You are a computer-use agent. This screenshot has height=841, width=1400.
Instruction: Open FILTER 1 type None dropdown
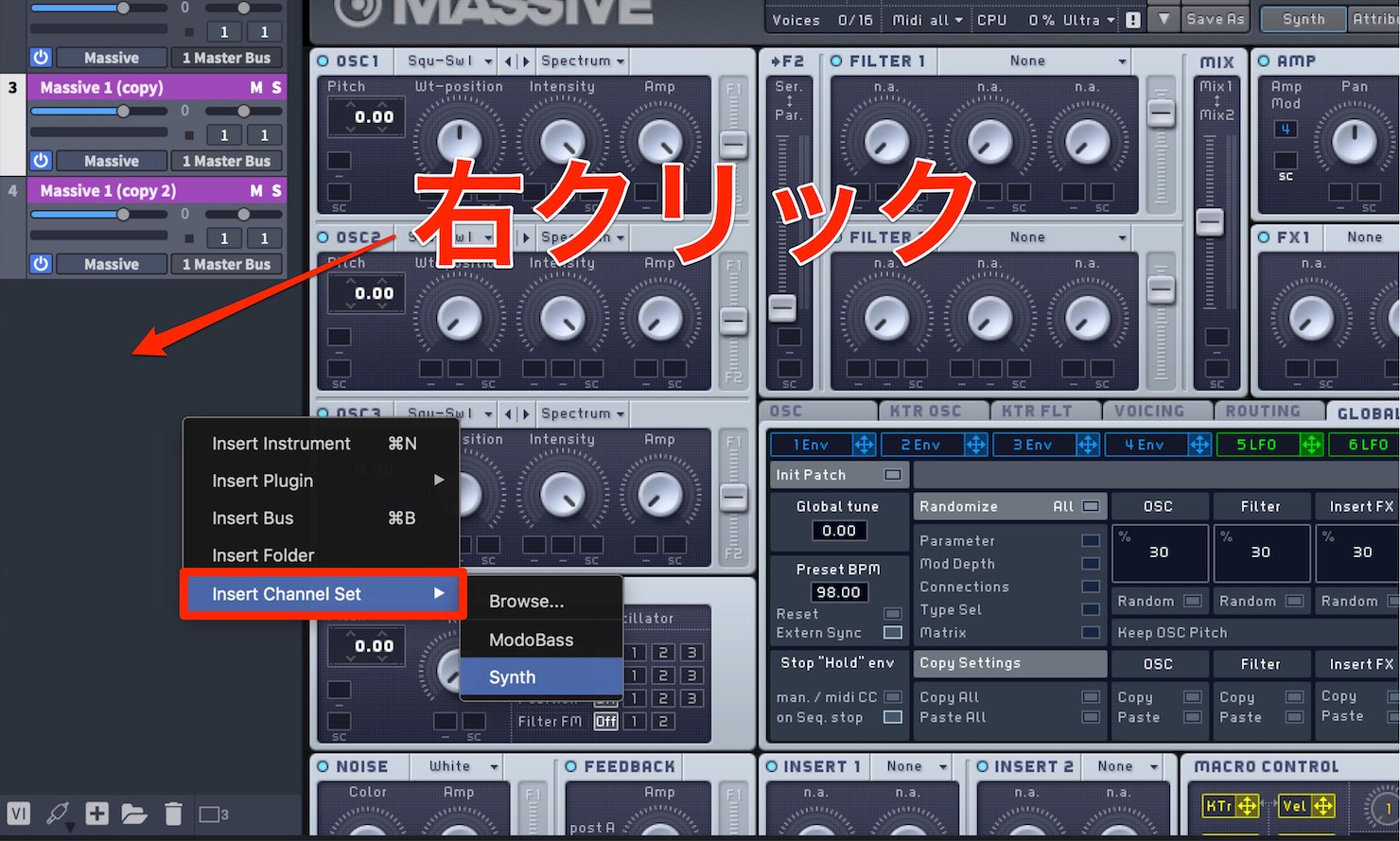click(x=1036, y=61)
